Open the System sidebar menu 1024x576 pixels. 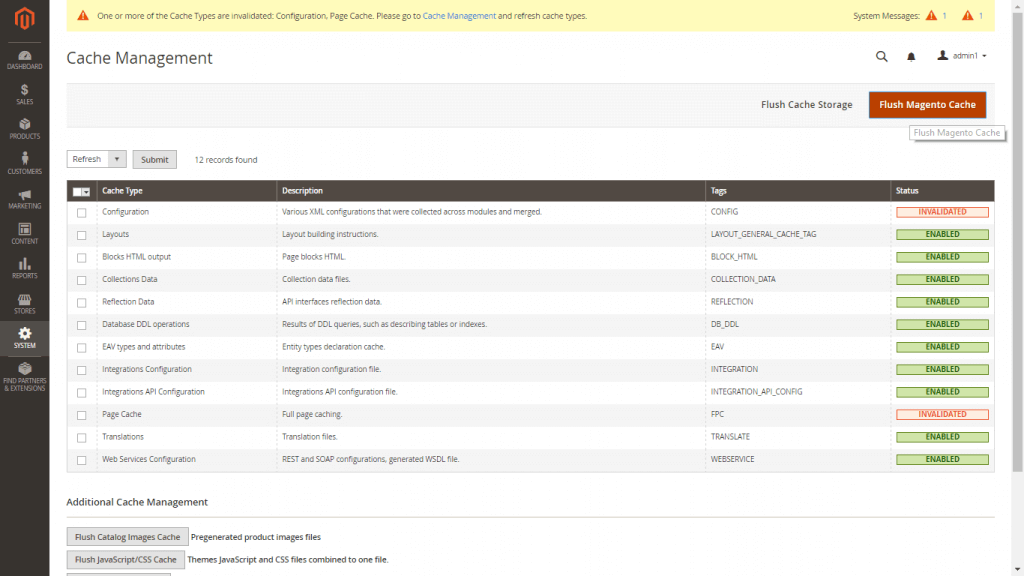click(x=24, y=338)
